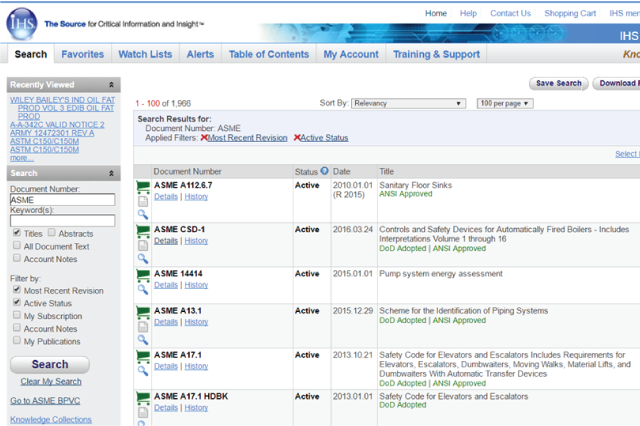
Task: Remove Most Recent Revision filter red X
Action: coord(204,138)
